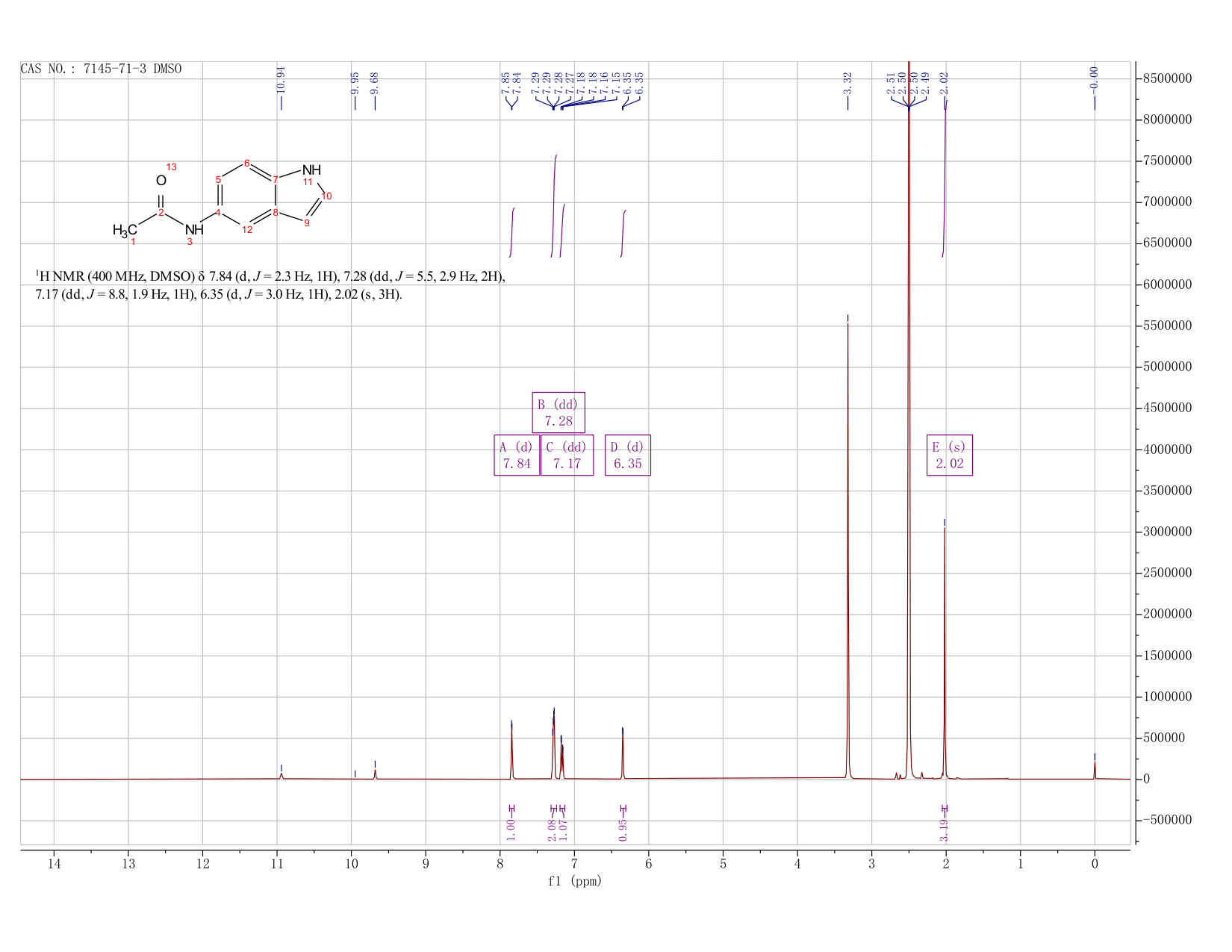The width and height of the screenshot is (1232, 952).
Task: Click the oxygen atom labeled 13
Action: click(x=161, y=181)
